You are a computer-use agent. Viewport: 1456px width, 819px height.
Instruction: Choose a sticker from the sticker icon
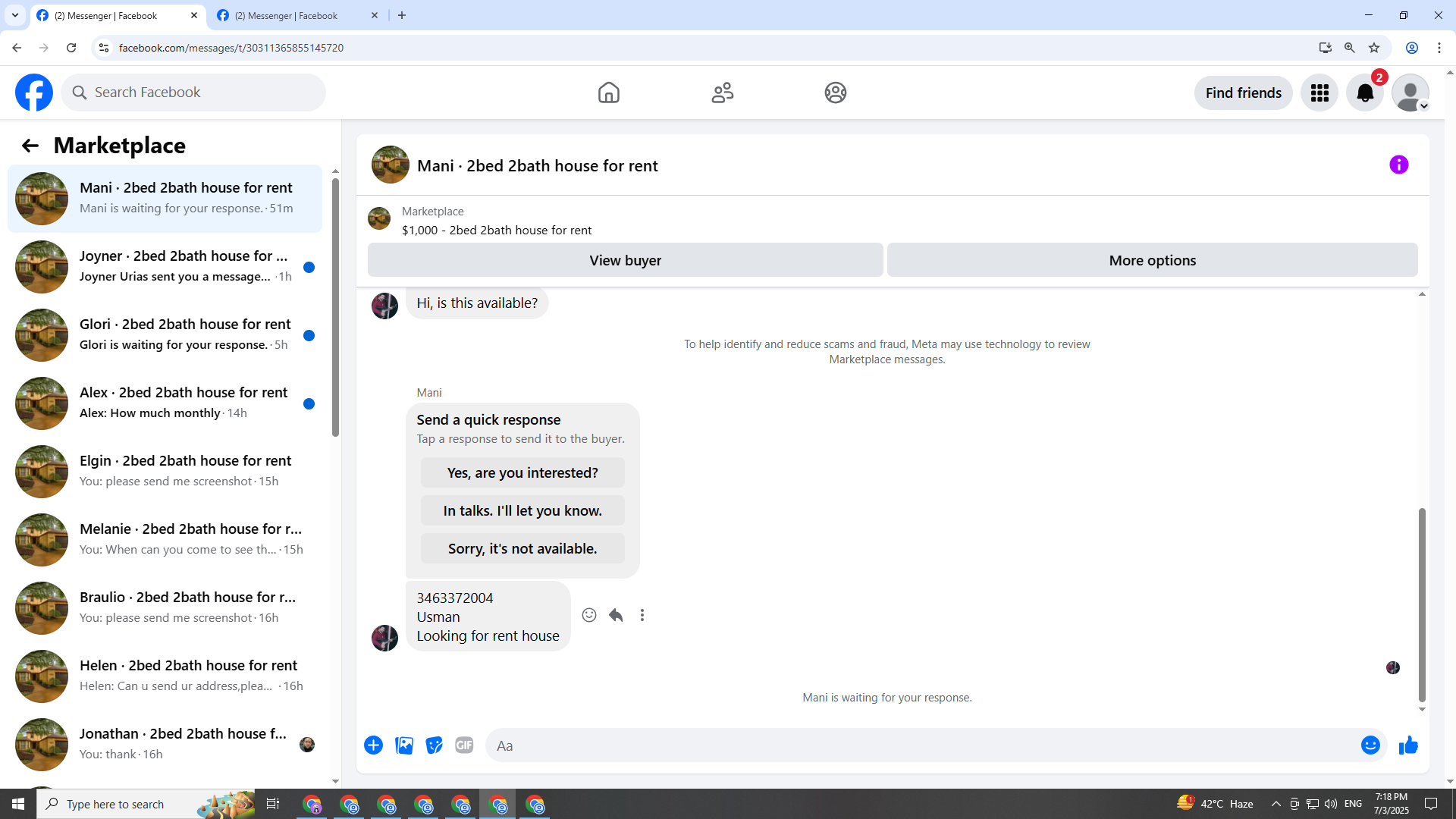coord(434,745)
